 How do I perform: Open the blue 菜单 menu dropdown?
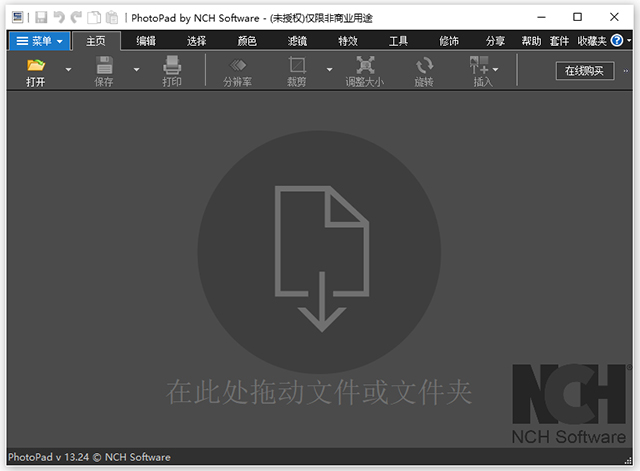click(40, 41)
